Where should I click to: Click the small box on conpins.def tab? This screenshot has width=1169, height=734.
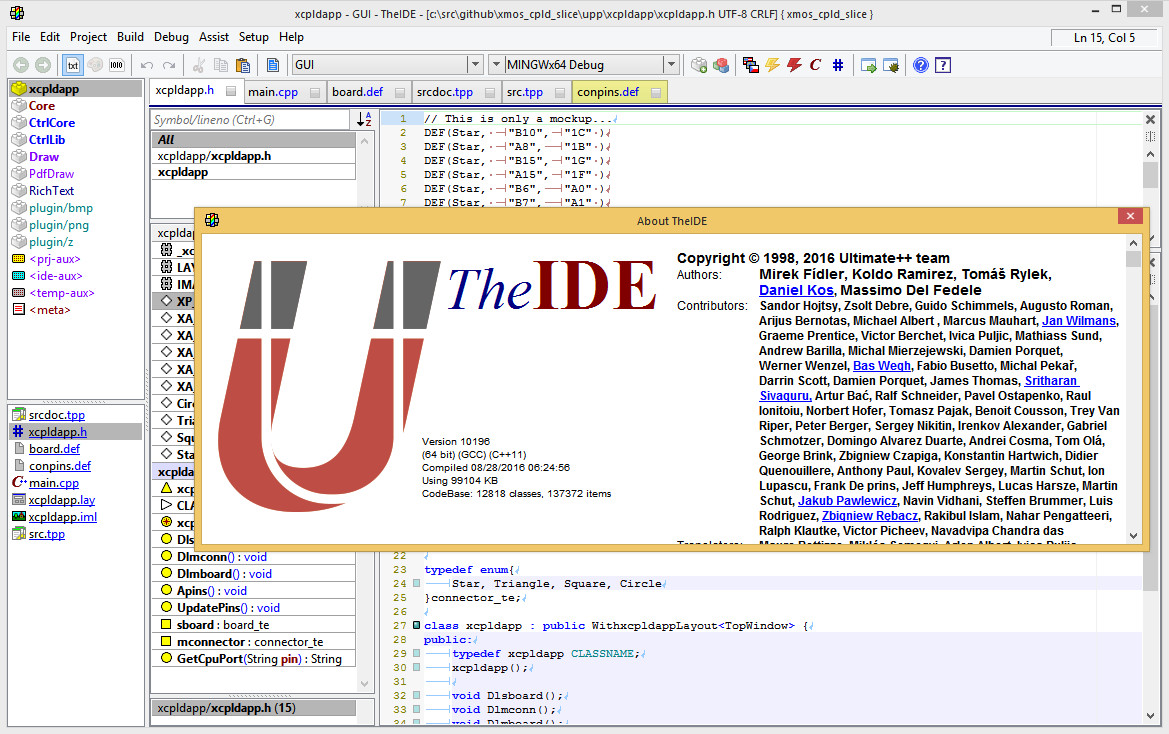click(656, 92)
